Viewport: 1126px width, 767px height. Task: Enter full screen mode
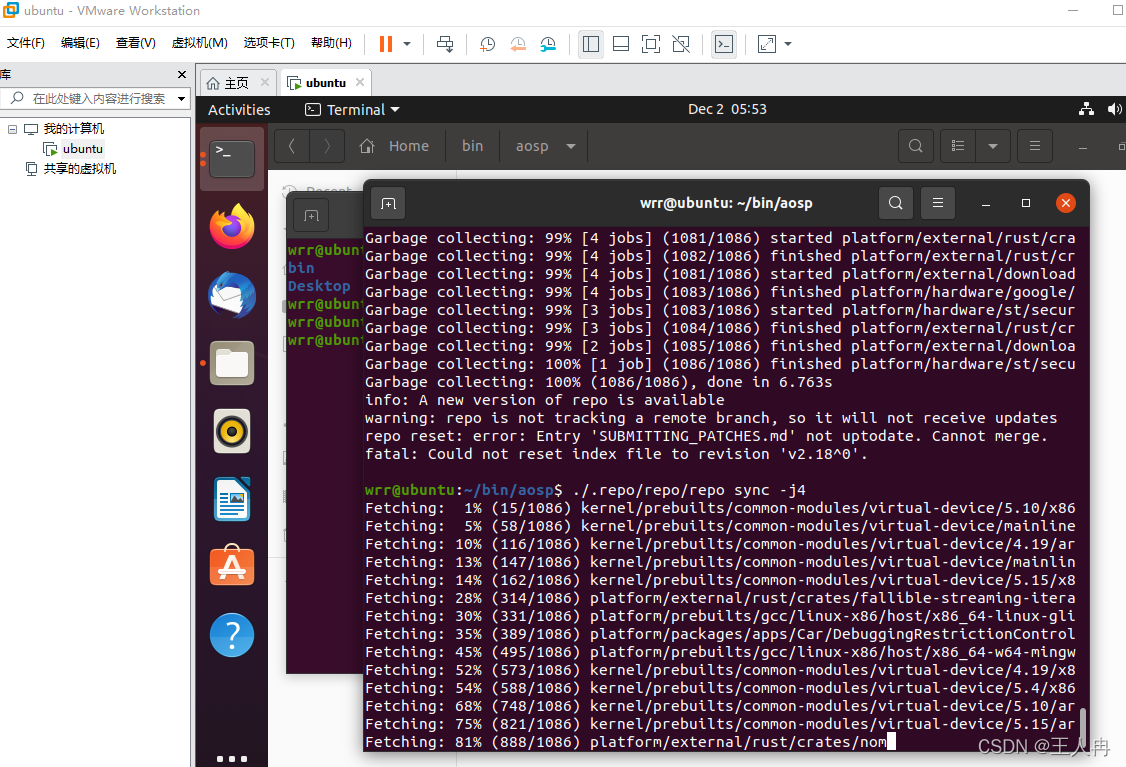point(651,44)
